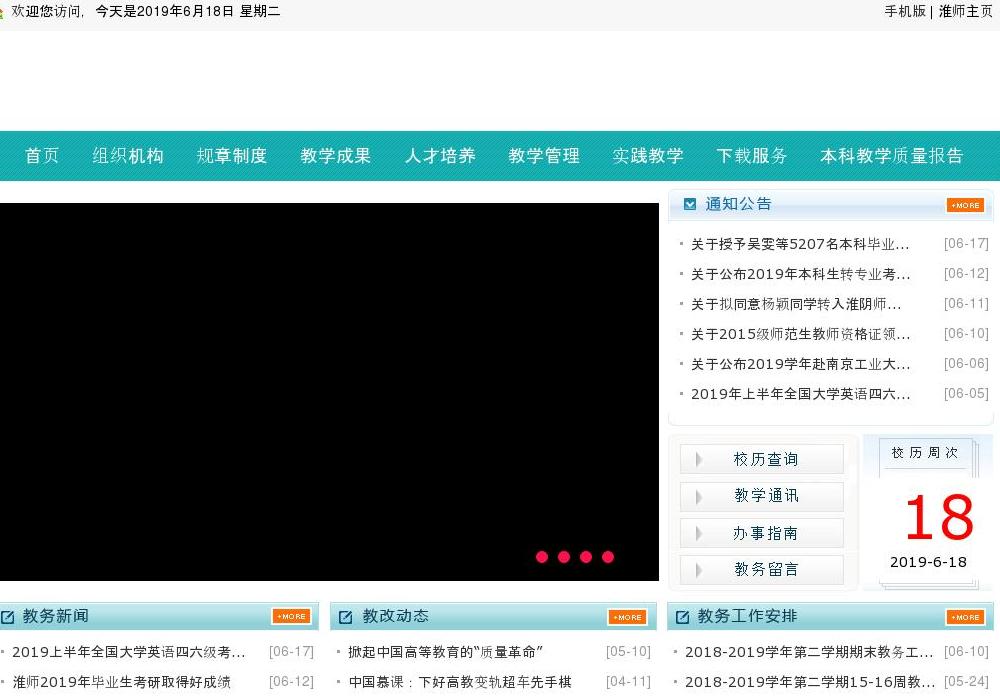Open 实践教学 navigation menu

click(x=648, y=156)
